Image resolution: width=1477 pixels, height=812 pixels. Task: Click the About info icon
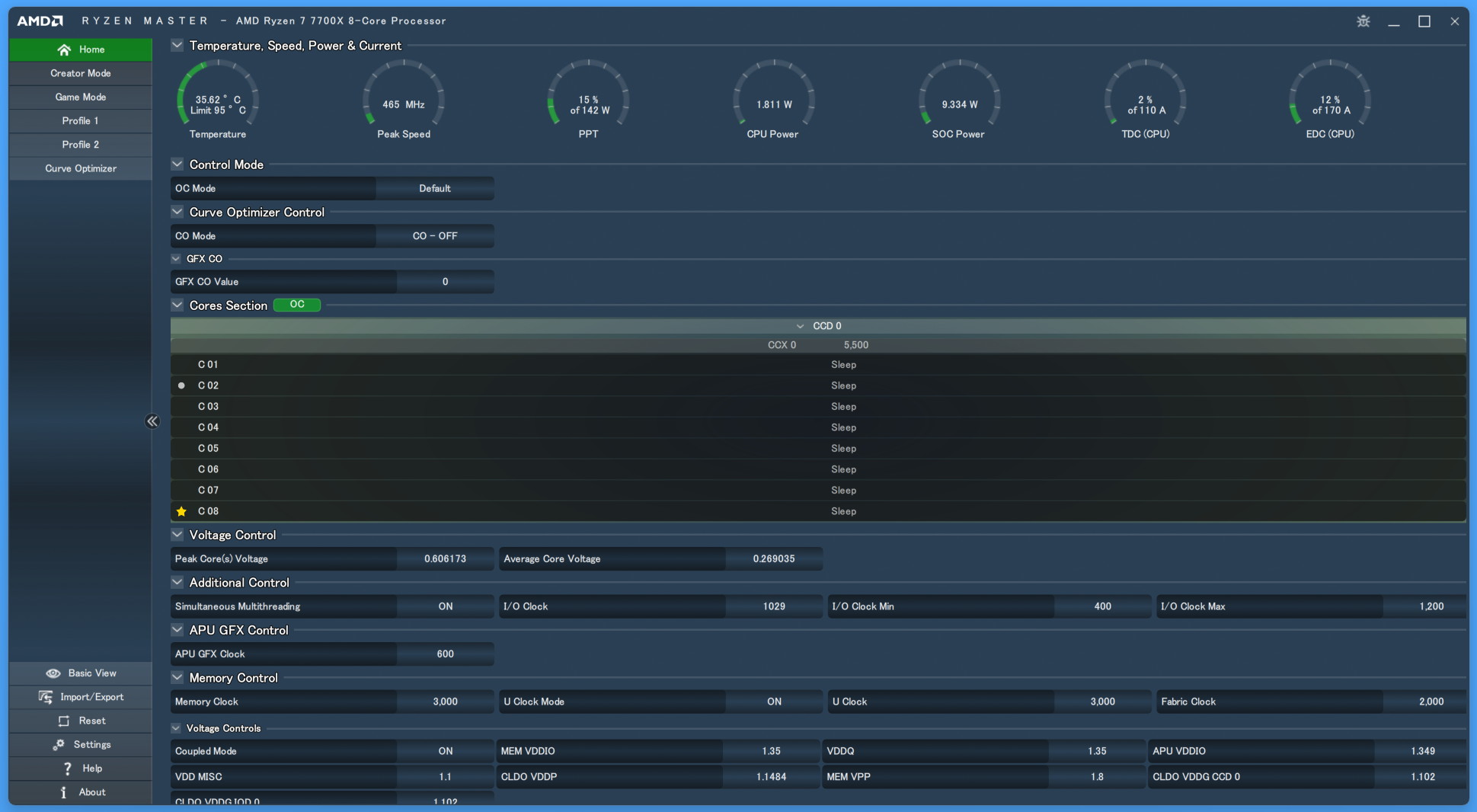pos(63,792)
